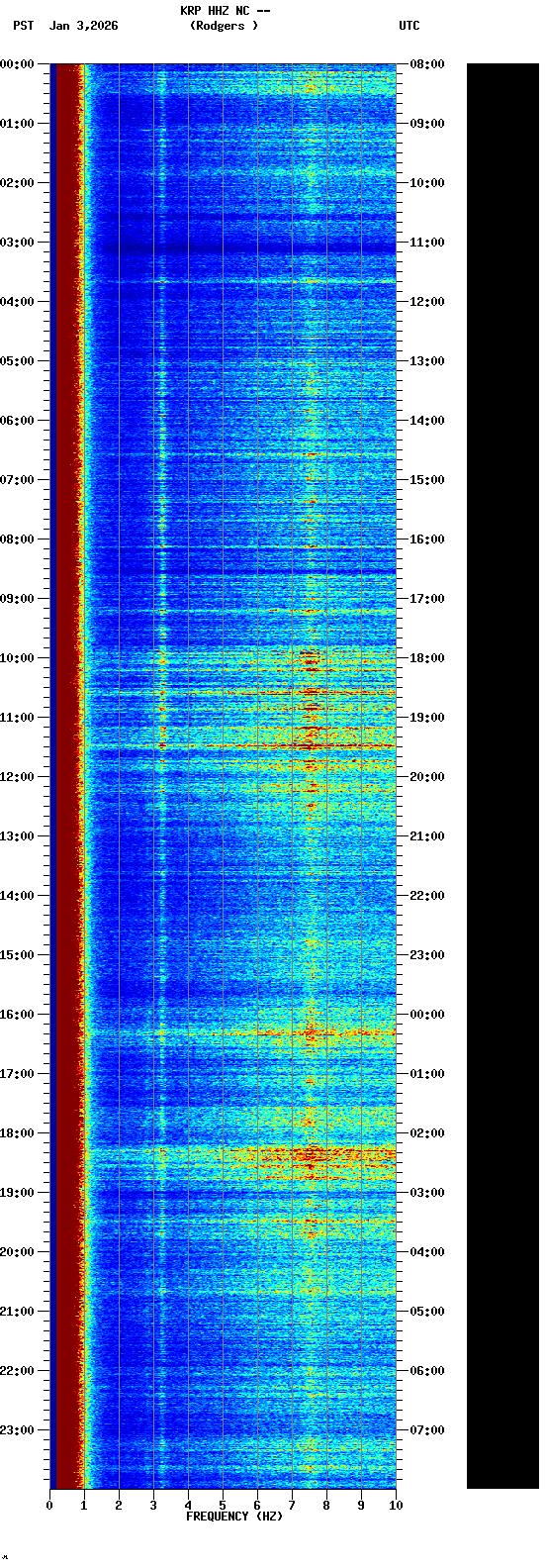Click '02:00' on the PST axis

[18, 183]
